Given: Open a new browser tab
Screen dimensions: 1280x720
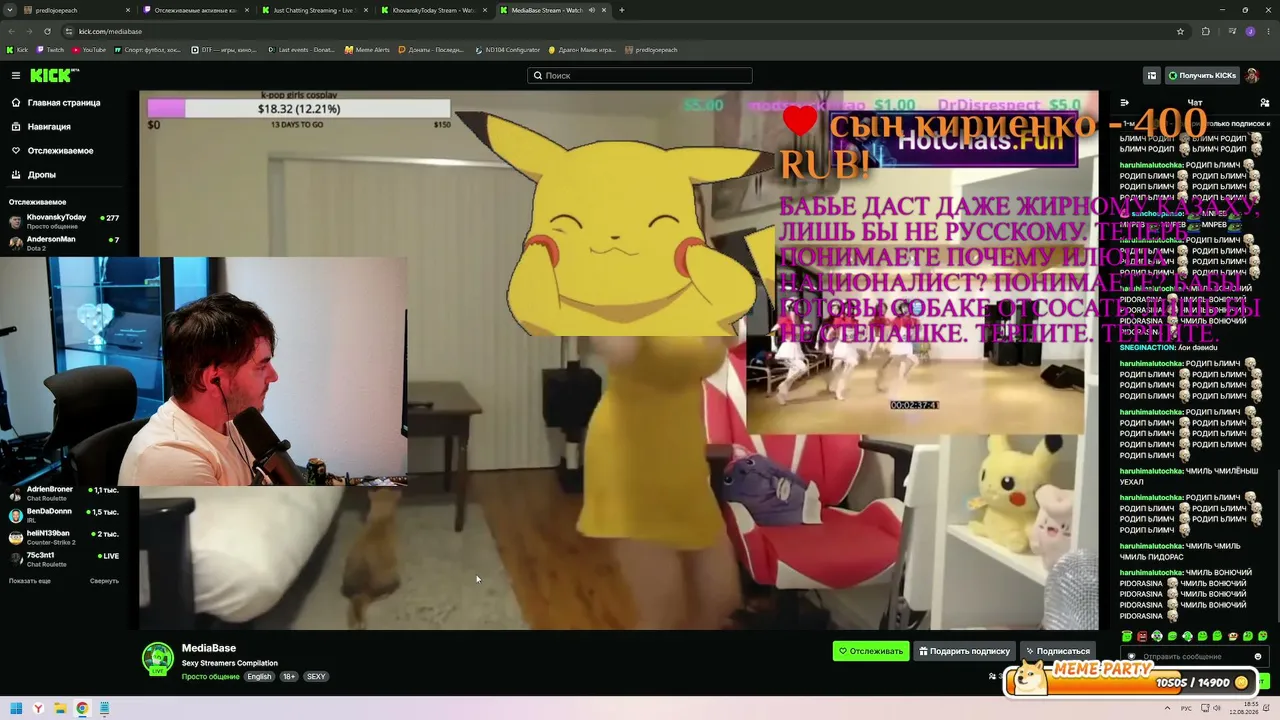Looking at the screenshot, I should coord(622,10).
